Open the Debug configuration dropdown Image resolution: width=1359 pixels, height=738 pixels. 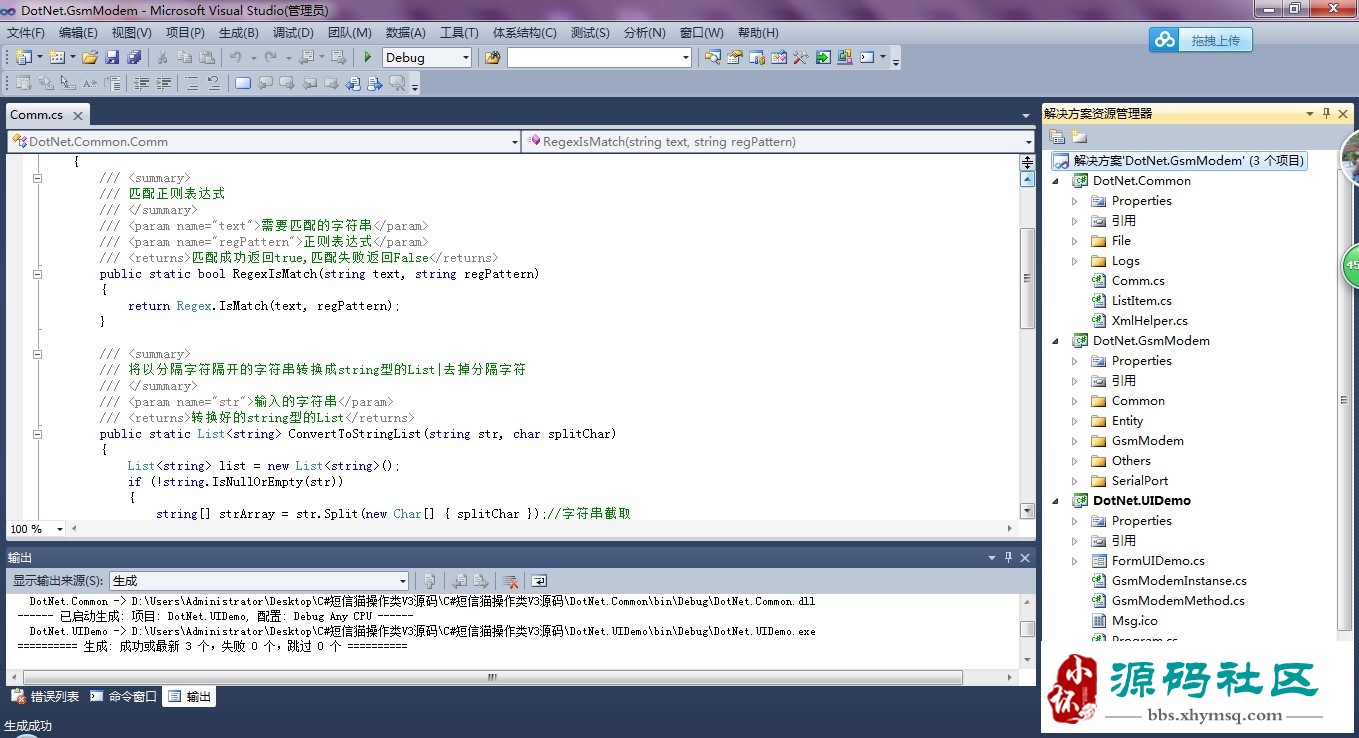click(466, 58)
